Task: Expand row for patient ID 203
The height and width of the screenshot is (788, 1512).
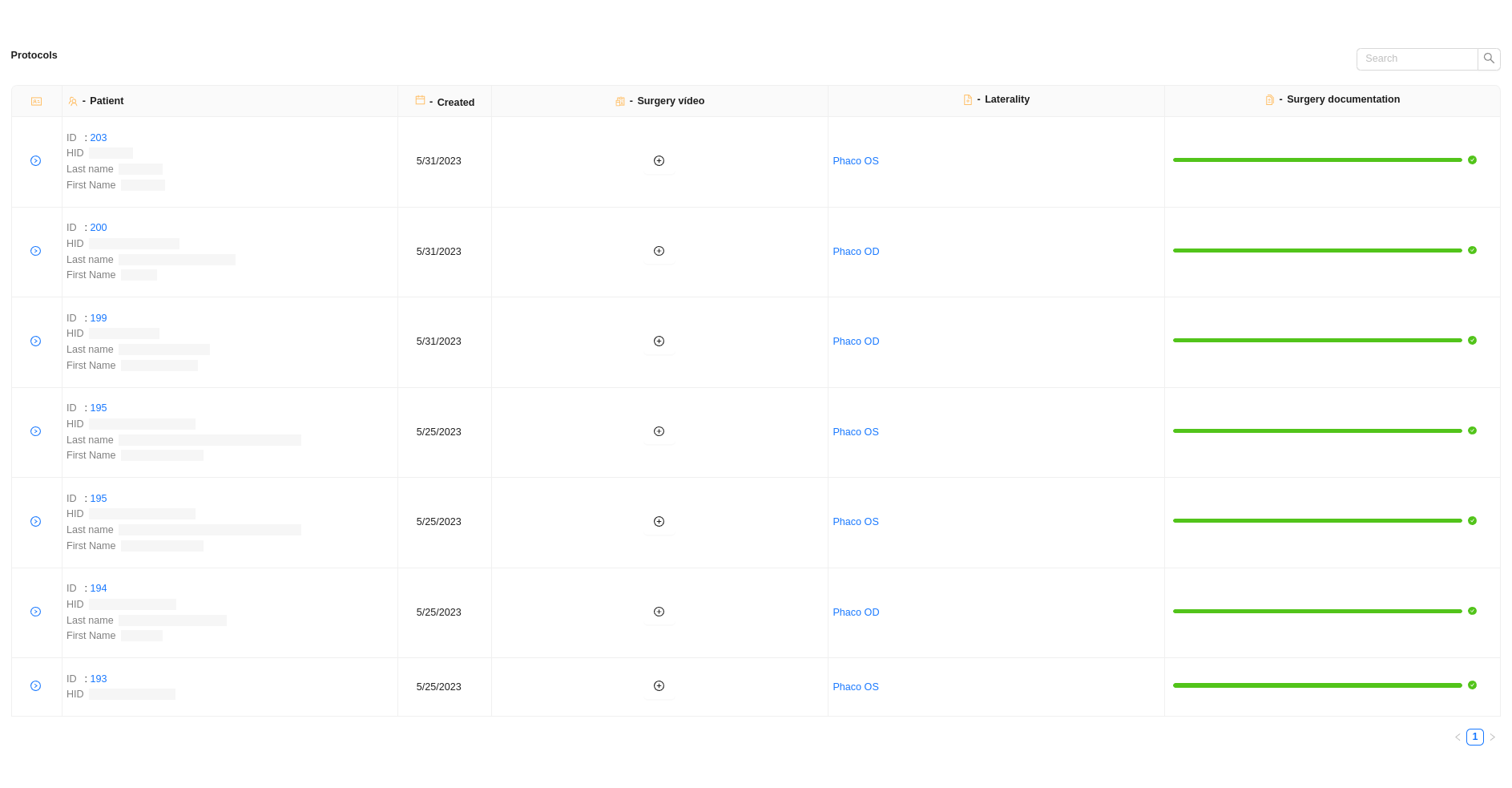Action: tap(36, 161)
